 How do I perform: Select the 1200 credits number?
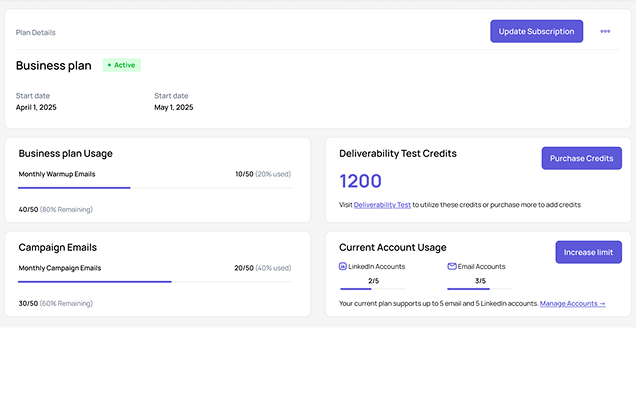click(x=360, y=181)
